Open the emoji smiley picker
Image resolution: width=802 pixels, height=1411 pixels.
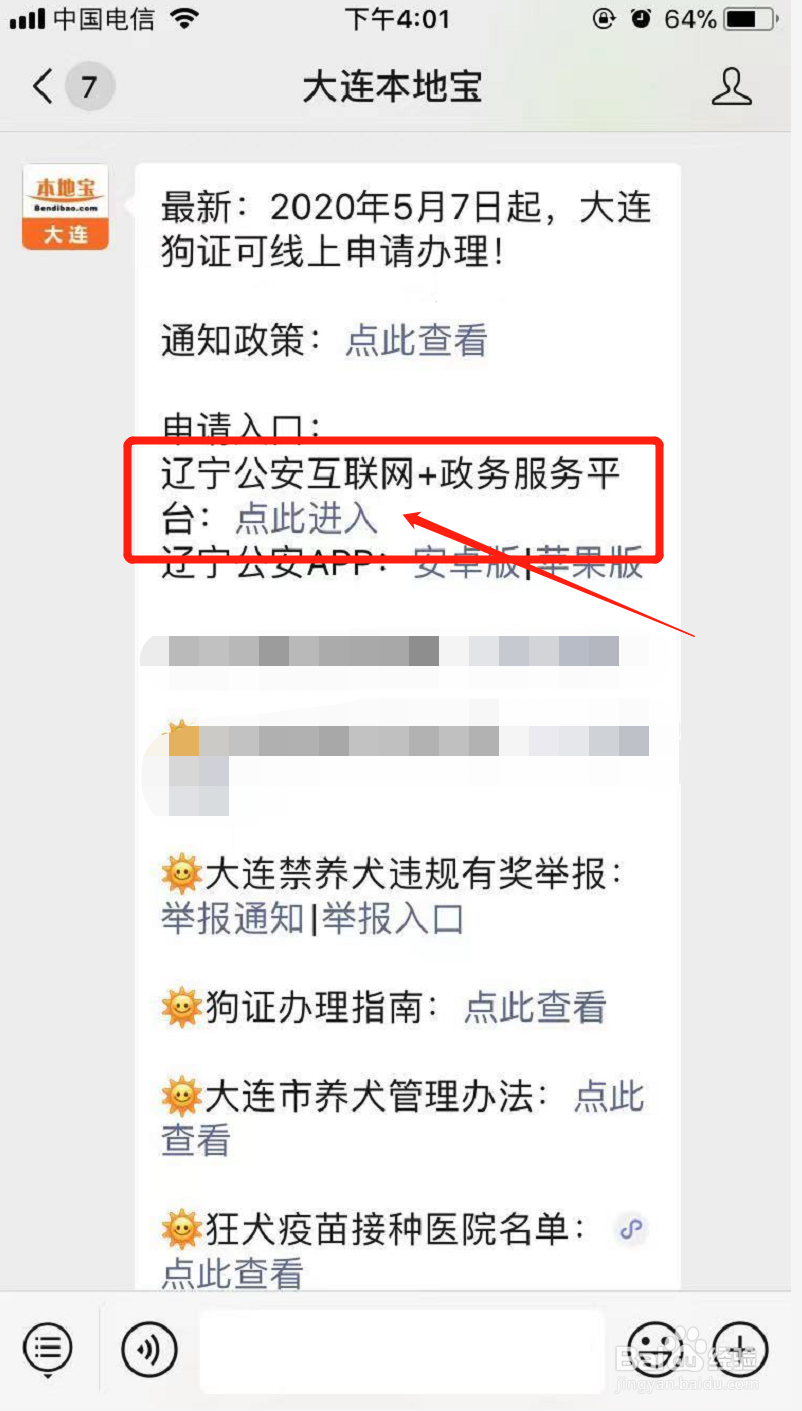[x=654, y=1350]
